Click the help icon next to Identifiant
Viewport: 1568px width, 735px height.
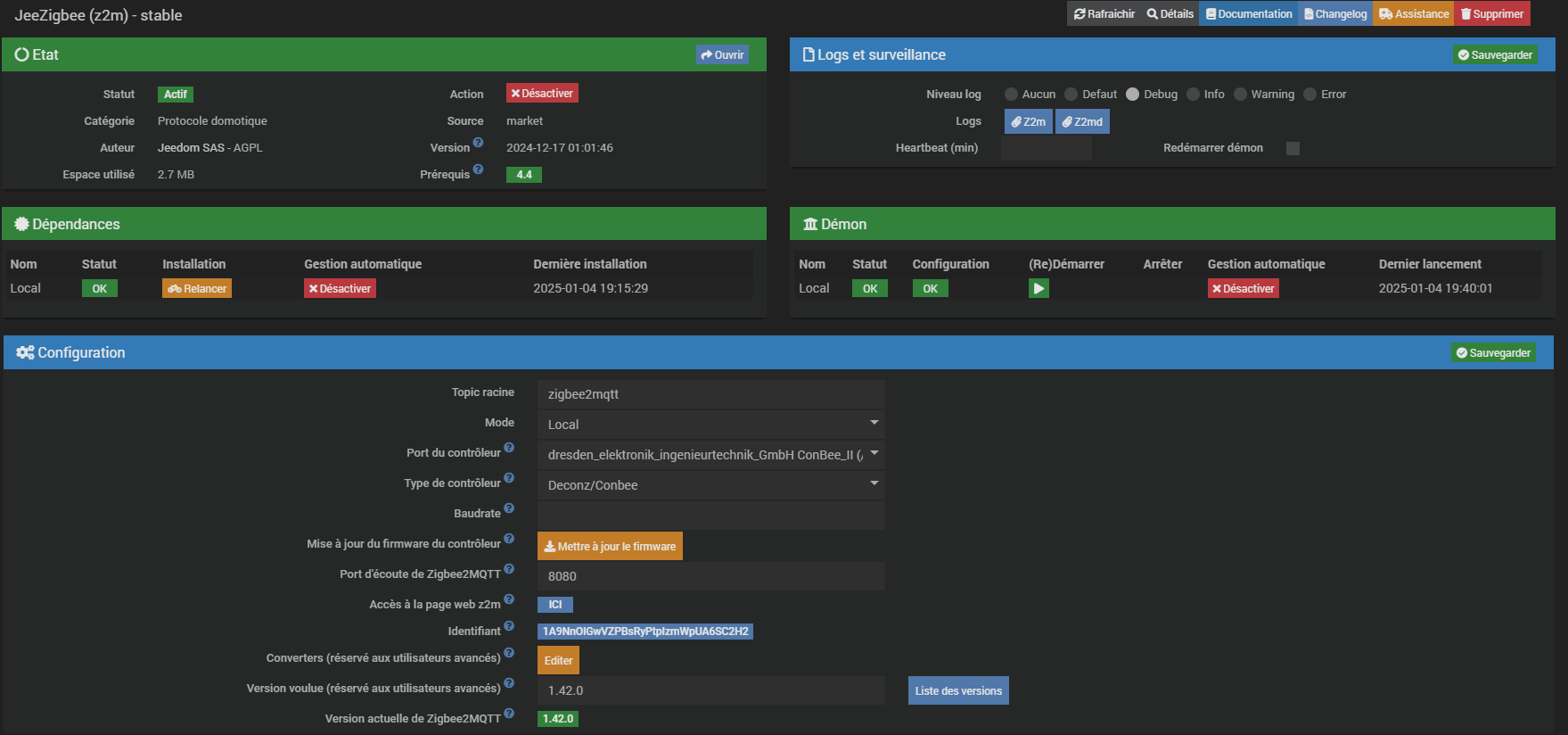(x=509, y=626)
